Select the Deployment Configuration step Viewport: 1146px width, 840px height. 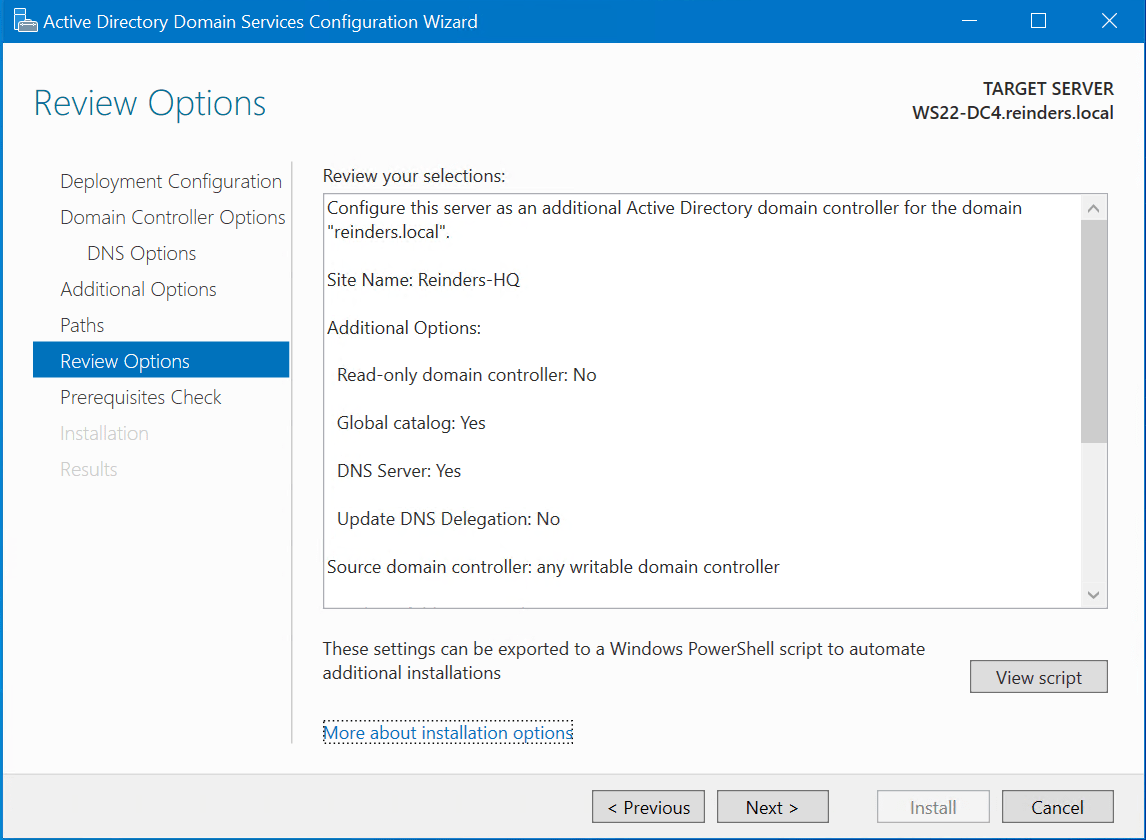point(170,181)
